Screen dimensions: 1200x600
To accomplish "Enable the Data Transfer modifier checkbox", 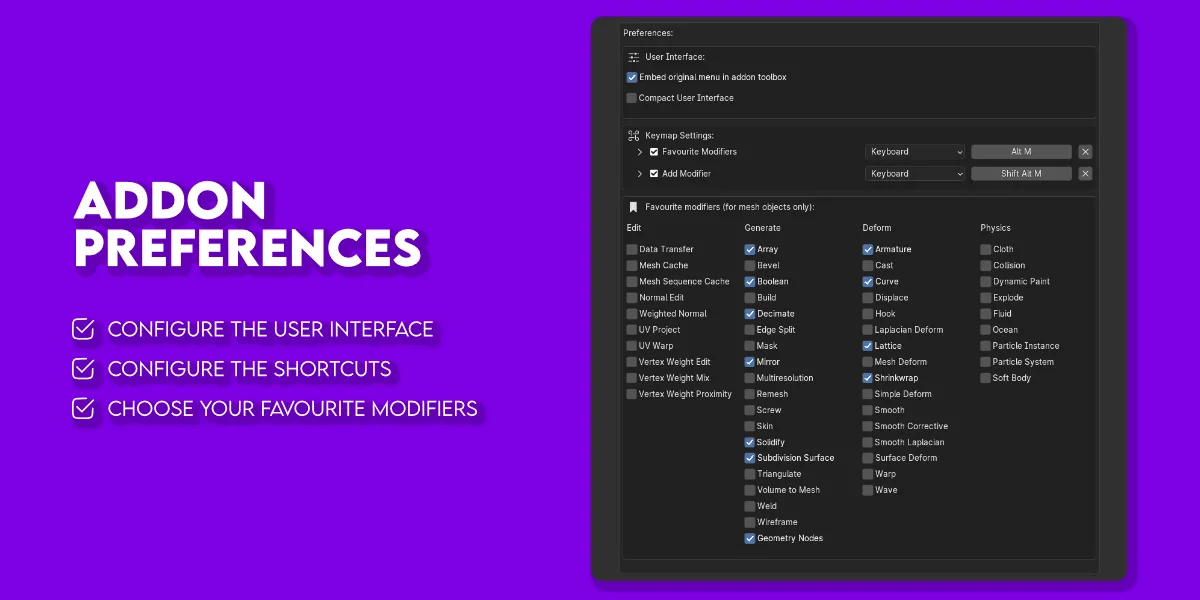I will tap(632, 250).
